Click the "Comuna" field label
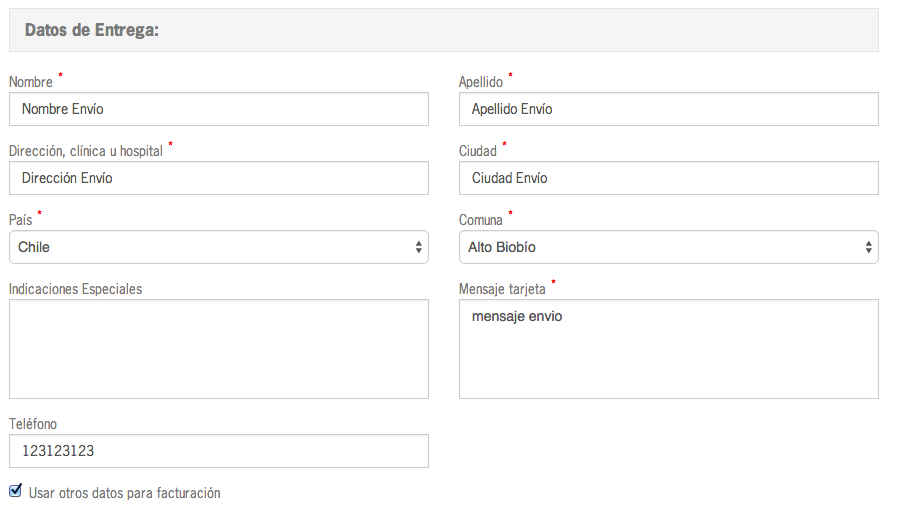Image resolution: width=914 pixels, height=519 pixels. [480, 220]
